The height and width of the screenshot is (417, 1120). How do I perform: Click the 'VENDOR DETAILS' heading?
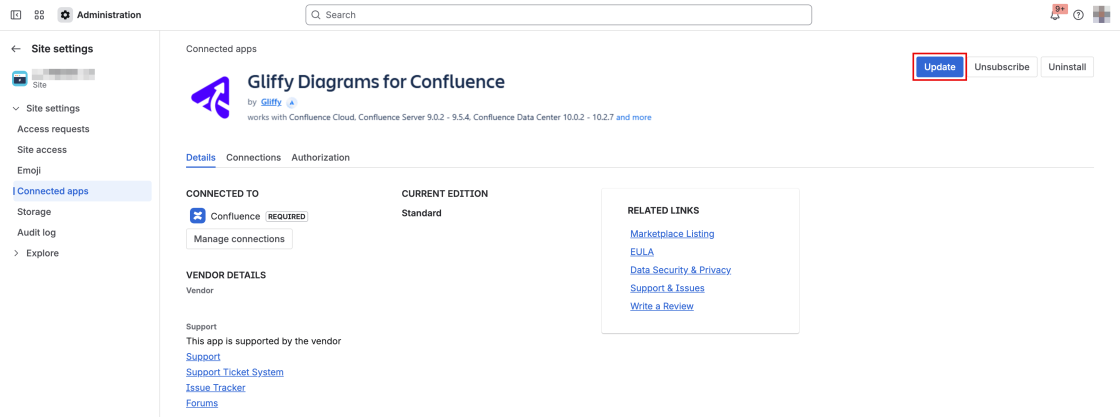pos(226,275)
